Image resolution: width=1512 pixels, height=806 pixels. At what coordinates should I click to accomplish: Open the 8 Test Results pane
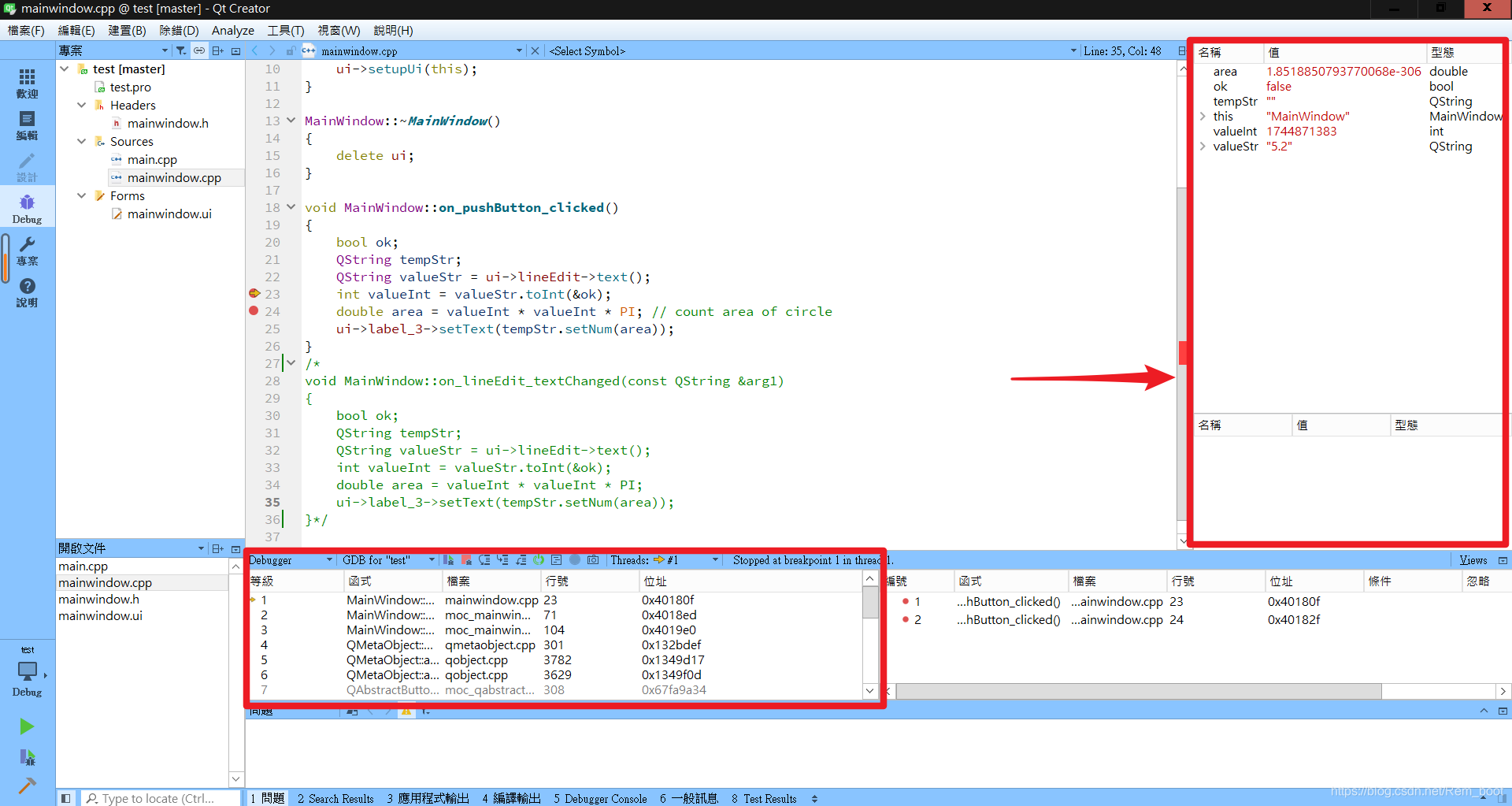click(764, 798)
